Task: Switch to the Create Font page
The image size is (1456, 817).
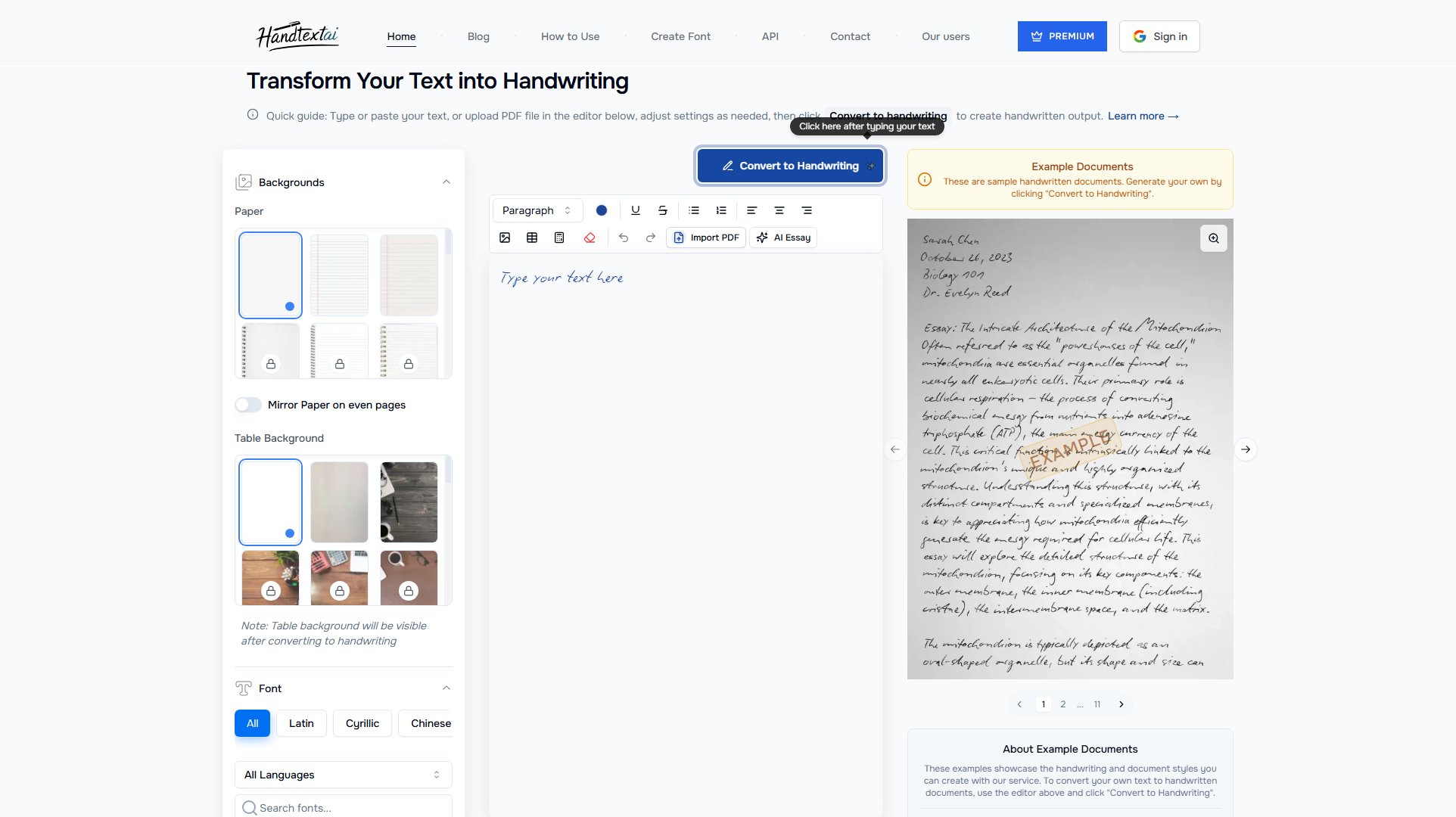Action: point(680,36)
